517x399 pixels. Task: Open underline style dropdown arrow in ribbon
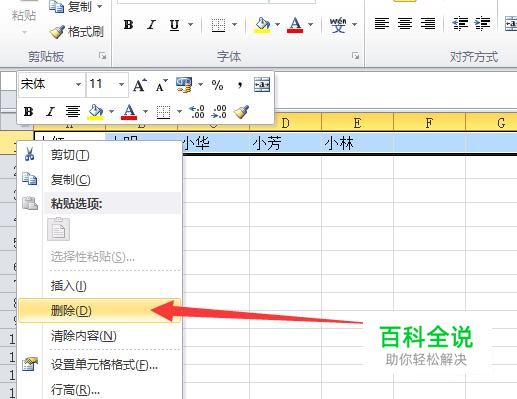(190, 25)
